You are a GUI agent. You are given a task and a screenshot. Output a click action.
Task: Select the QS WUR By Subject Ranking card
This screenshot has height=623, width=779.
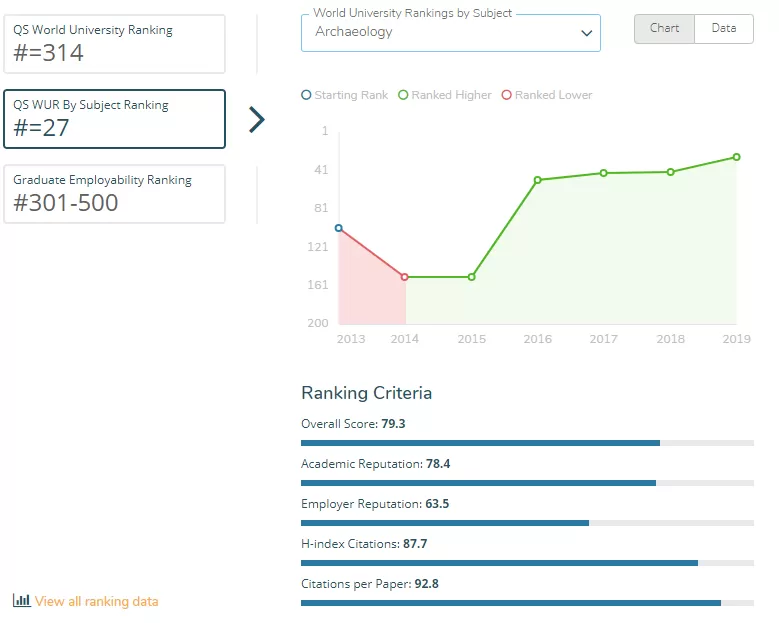114,119
